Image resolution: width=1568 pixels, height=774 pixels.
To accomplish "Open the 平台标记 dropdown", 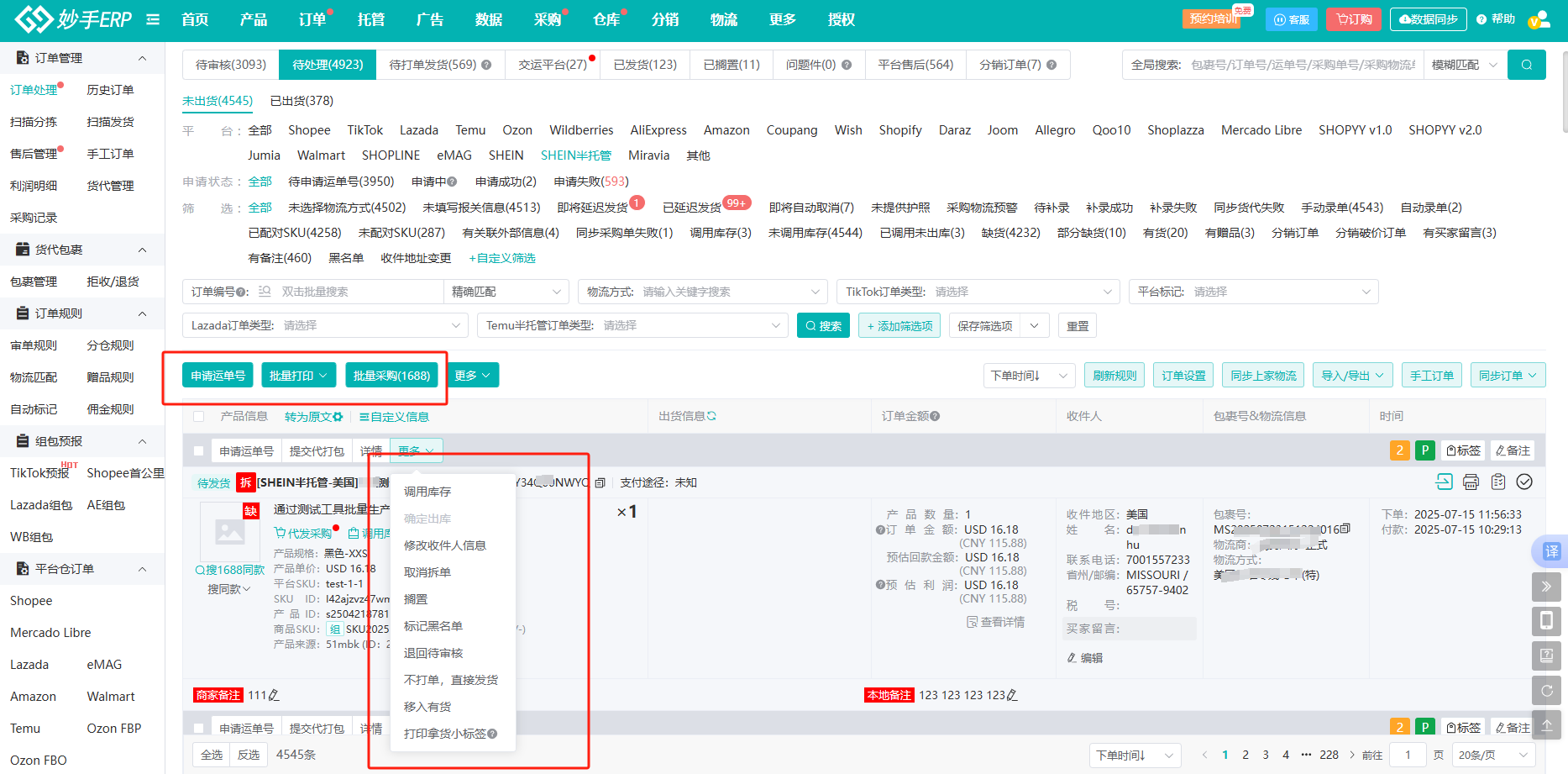I will [x=1254, y=292].
